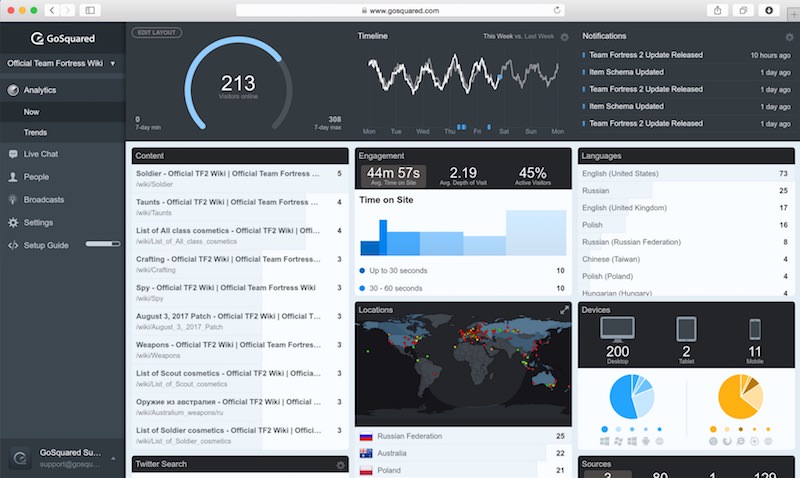The image size is (800, 478).
Task: Open the Official Team Fortress Wiki site dropdown
Action: click(62, 64)
